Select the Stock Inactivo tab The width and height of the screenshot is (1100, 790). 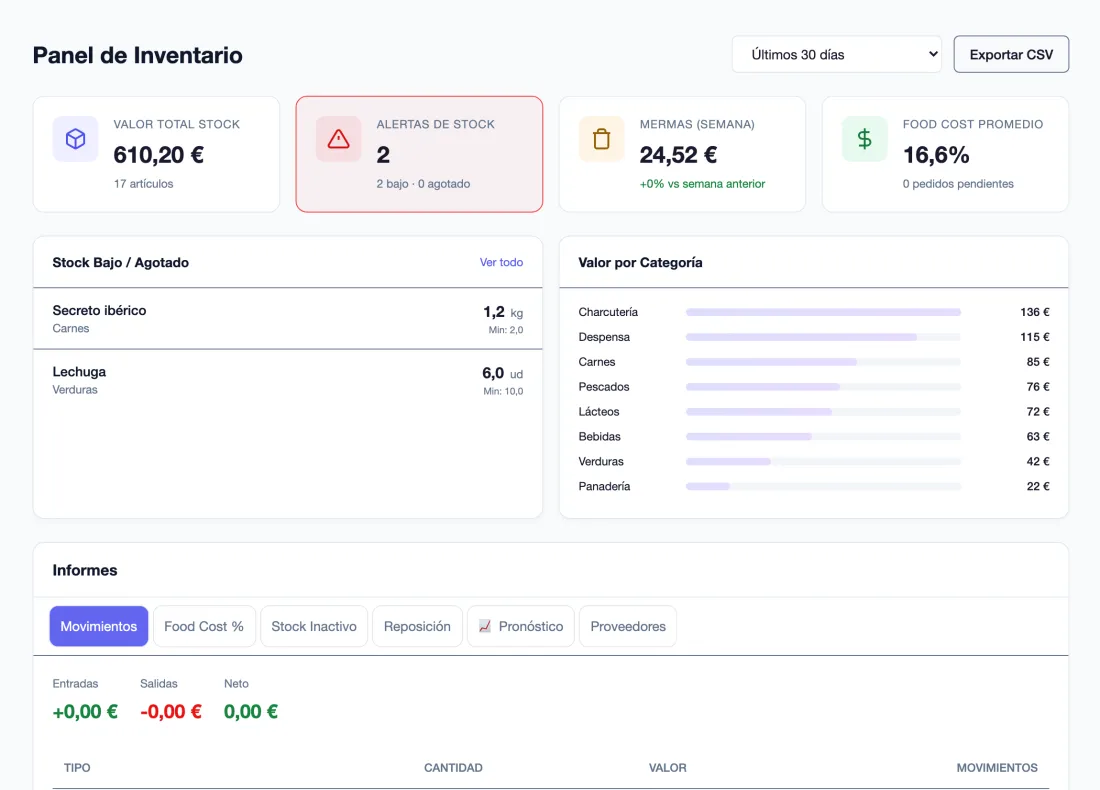314,626
